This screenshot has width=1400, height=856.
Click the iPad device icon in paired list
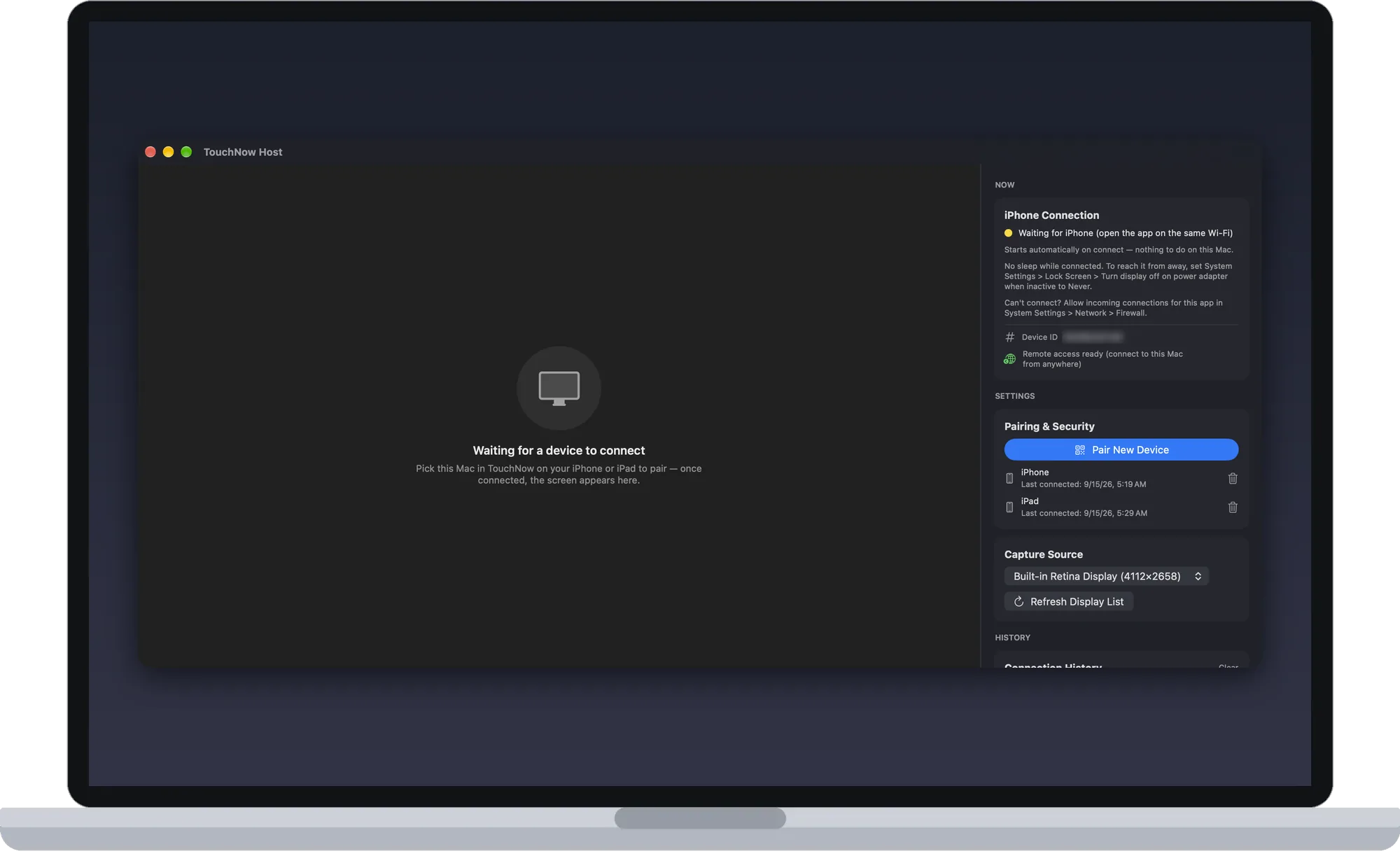click(1009, 507)
